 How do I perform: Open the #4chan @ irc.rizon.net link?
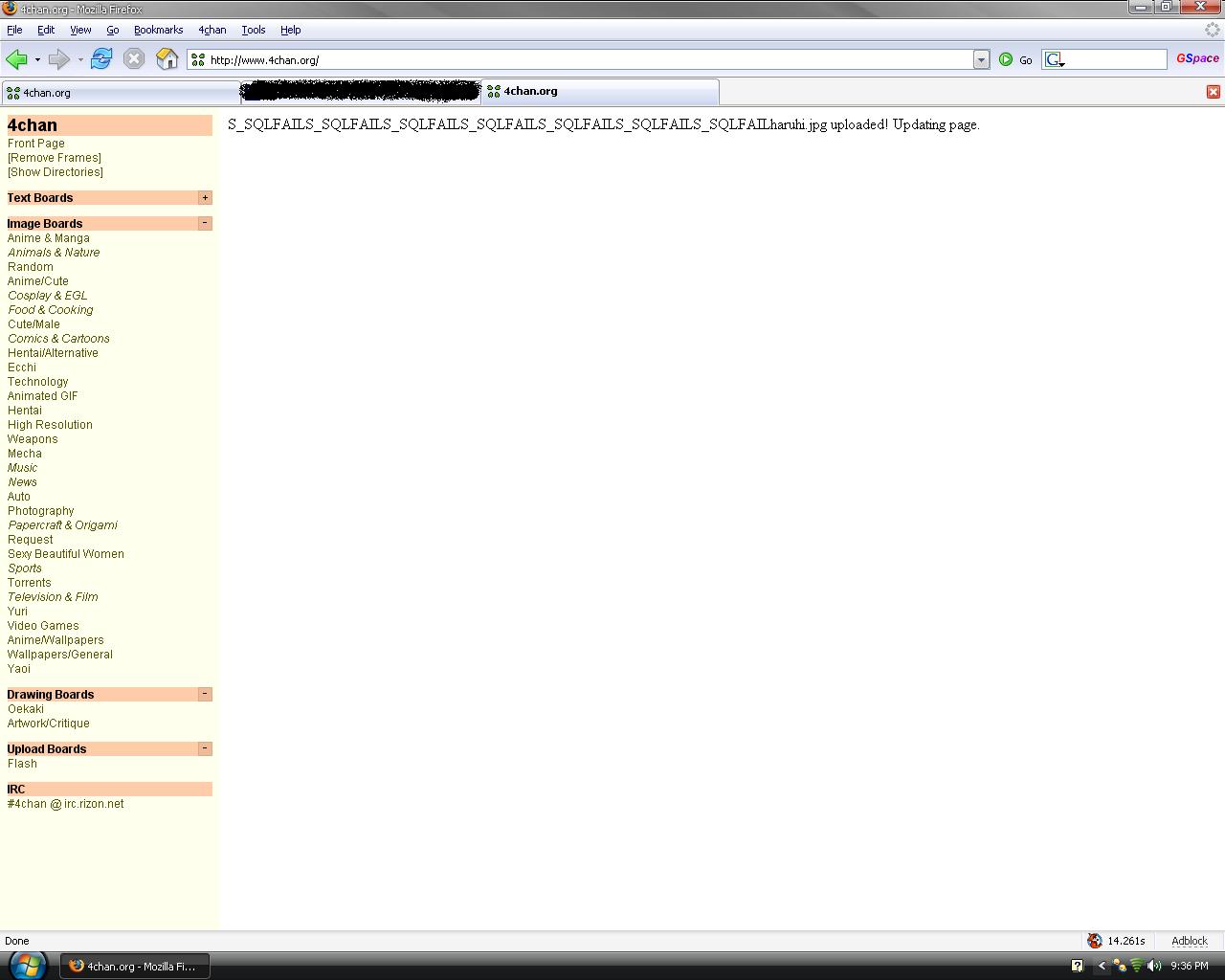(x=66, y=804)
